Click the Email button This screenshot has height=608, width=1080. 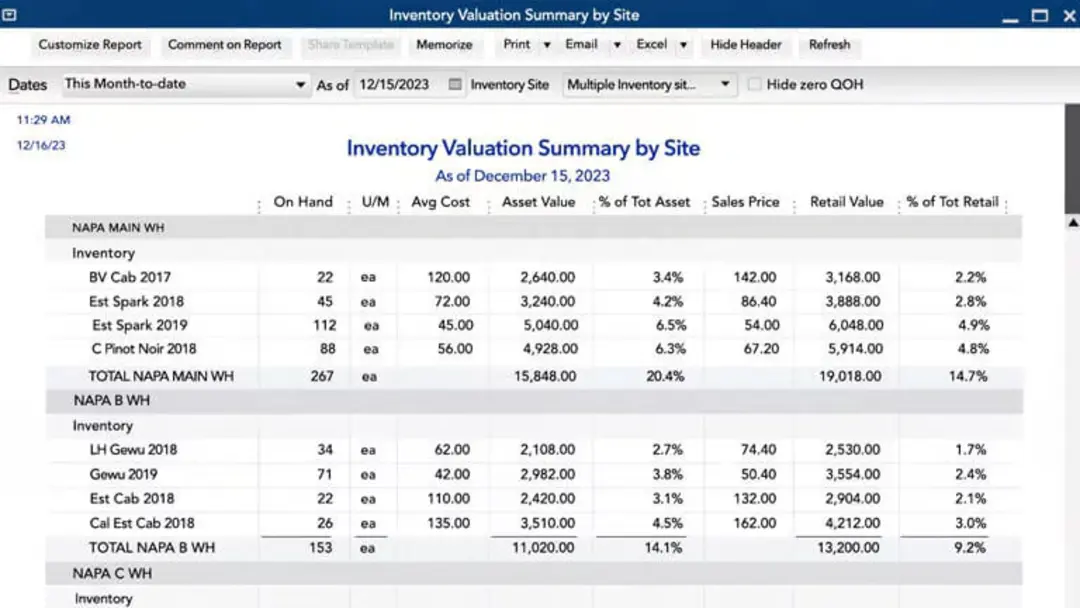[x=581, y=45]
